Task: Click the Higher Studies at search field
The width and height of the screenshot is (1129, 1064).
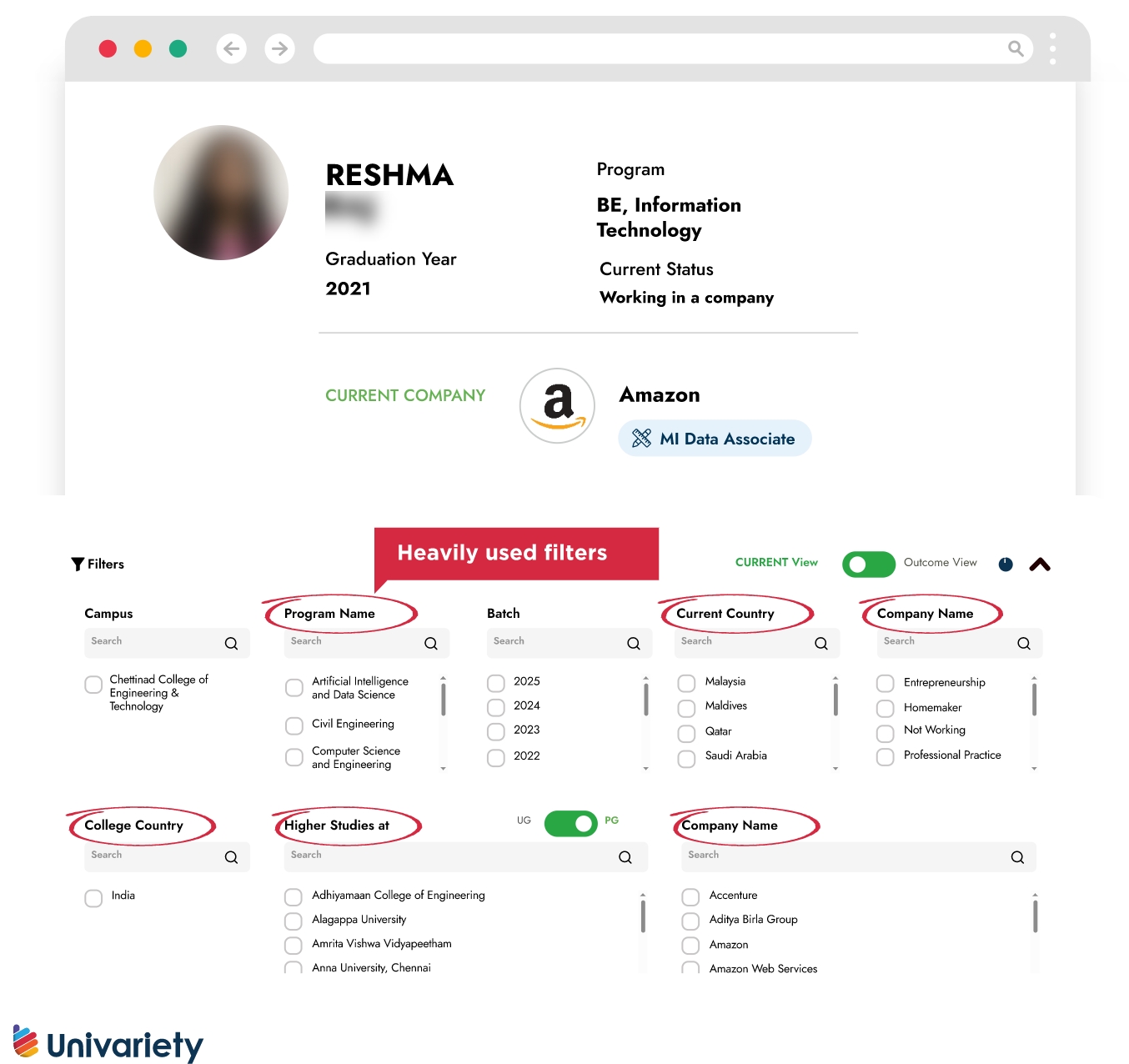Action: (x=466, y=856)
